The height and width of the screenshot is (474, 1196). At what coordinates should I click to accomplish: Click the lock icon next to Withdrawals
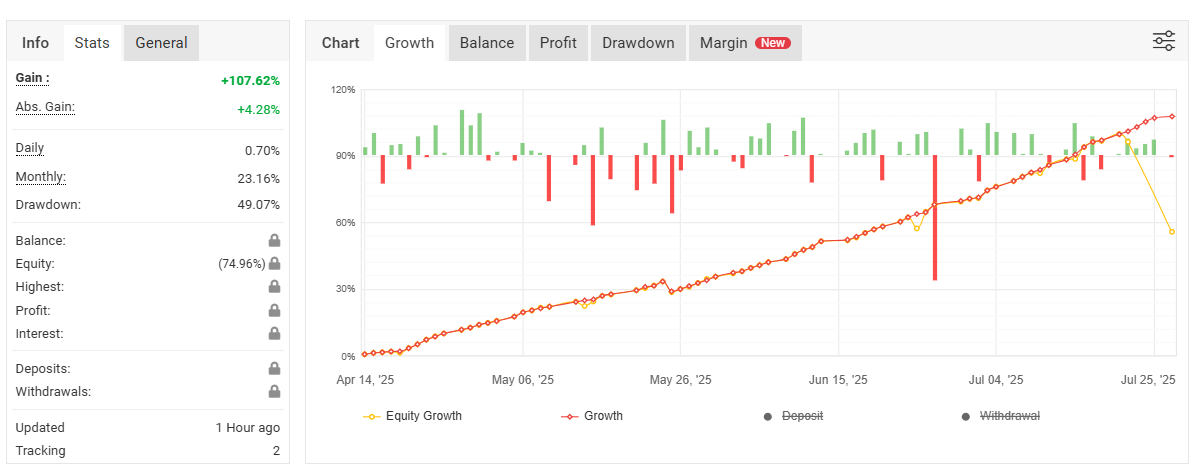coord(274,391)
